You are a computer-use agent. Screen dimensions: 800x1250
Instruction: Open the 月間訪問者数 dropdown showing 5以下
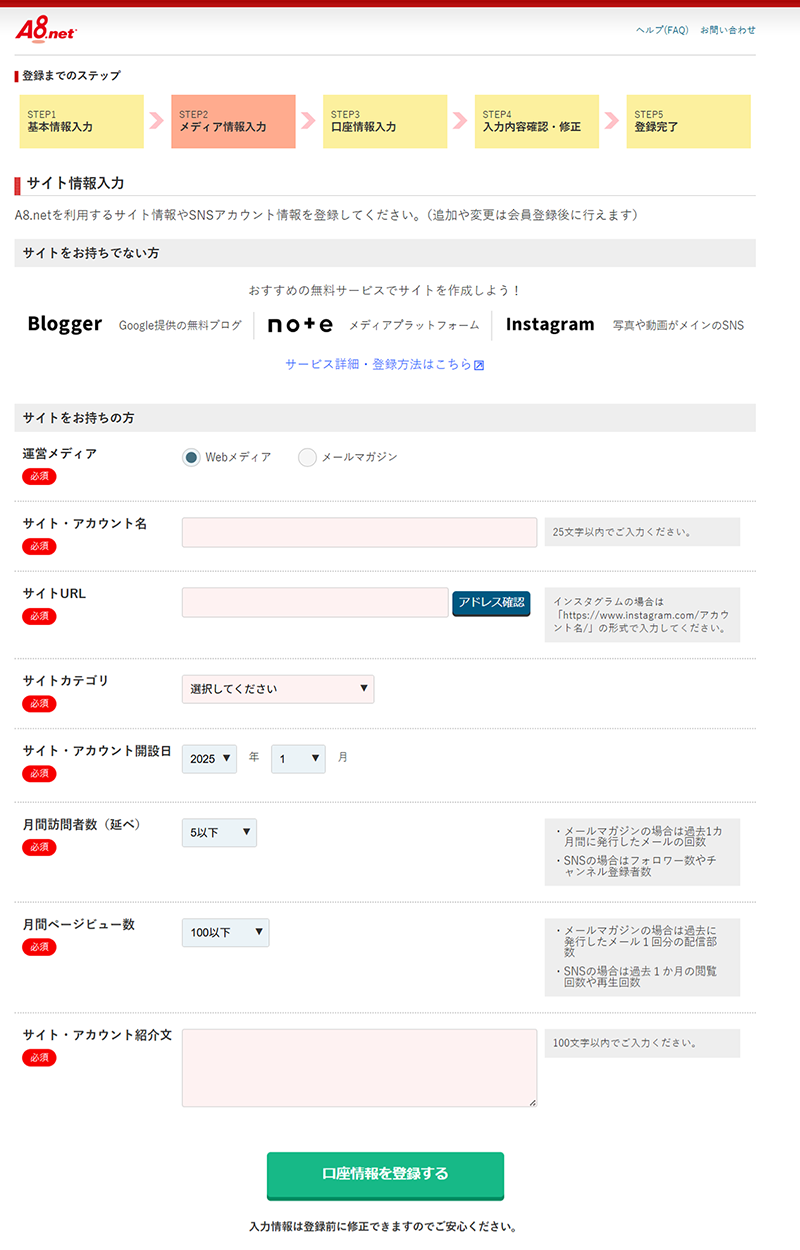tap(219, 832)
